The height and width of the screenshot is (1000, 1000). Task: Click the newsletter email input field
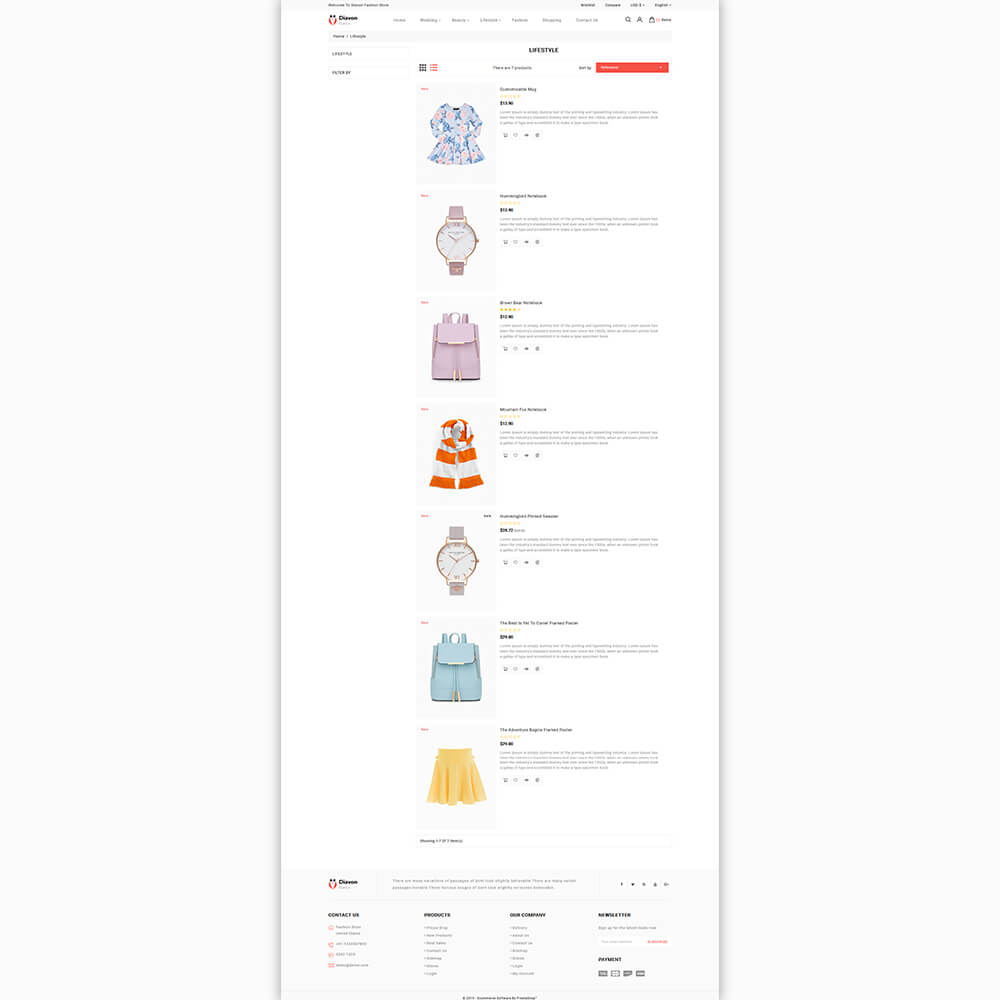(x=622, y=942)
